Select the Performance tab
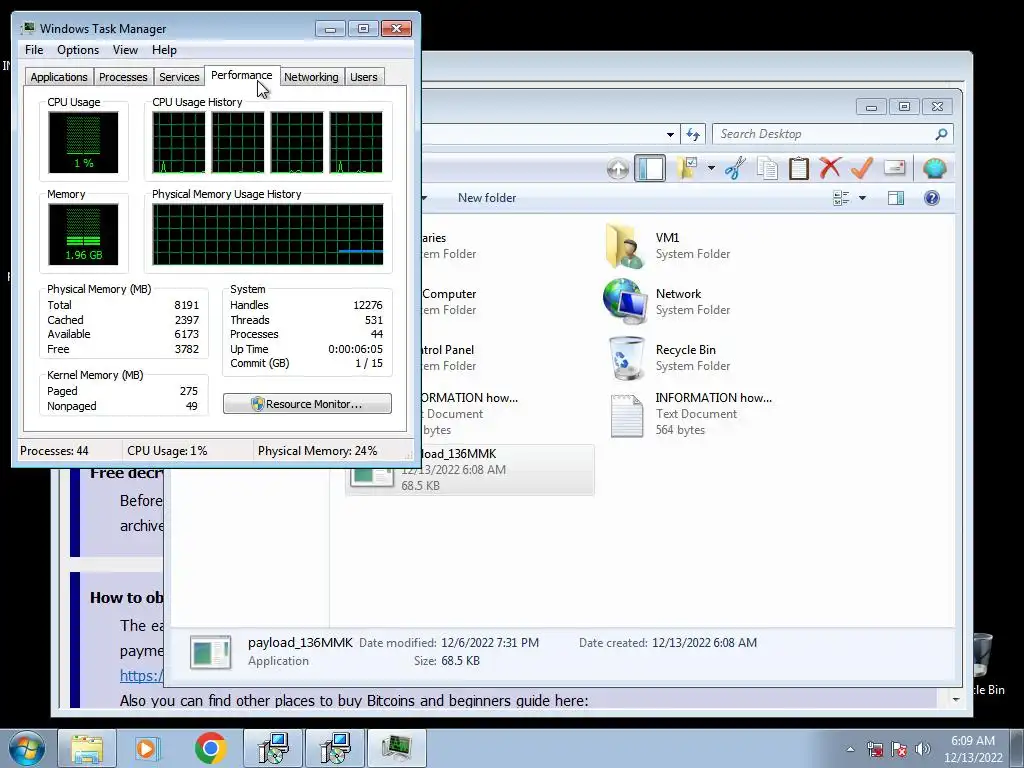The height and width of the screenshot is (768, 1024). pos(242,75)
